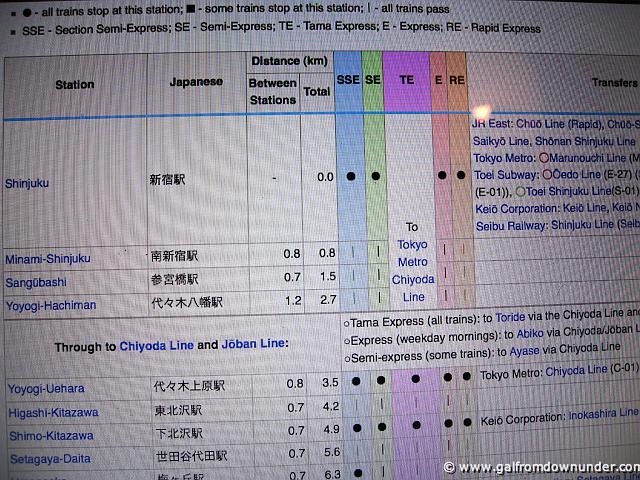Open the Marunouchi Line transfer link
640x480 pixels.
(x=587, y=158)
